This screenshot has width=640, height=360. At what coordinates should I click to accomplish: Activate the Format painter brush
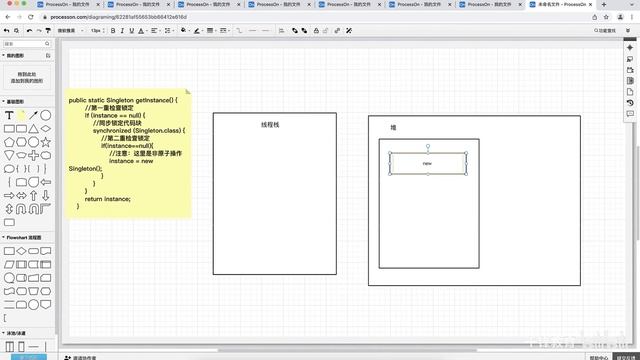pyautogui.click(x=48, y=31)
